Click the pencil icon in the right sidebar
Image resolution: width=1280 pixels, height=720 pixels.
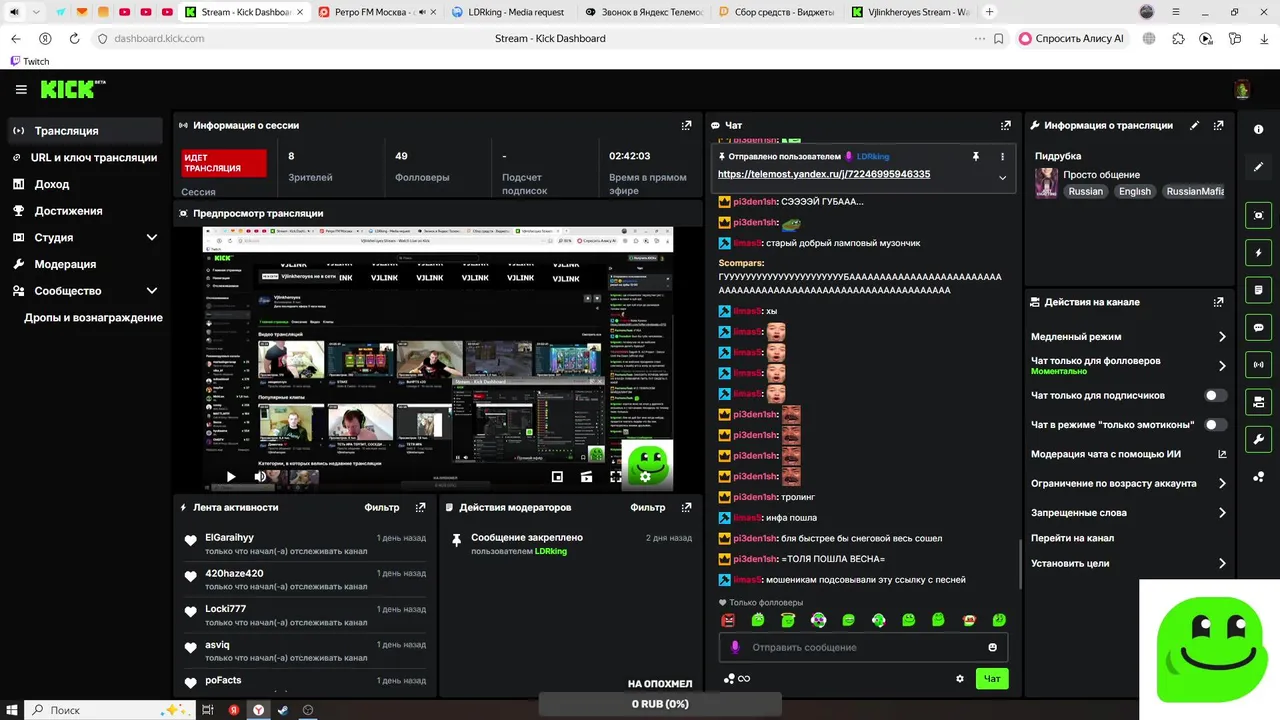(1258, 167)
